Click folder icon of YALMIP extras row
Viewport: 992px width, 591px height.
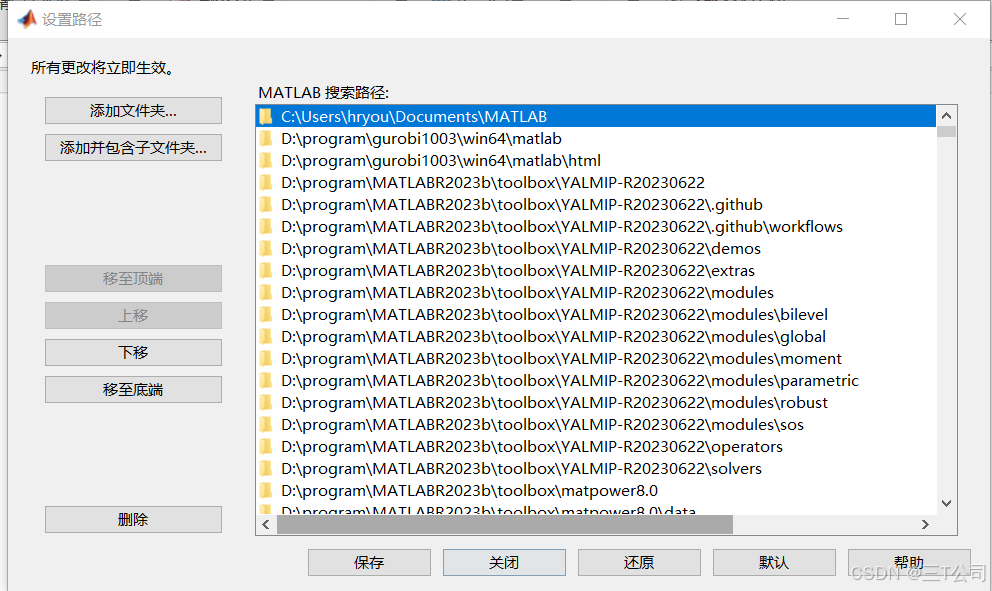[266, 271]
